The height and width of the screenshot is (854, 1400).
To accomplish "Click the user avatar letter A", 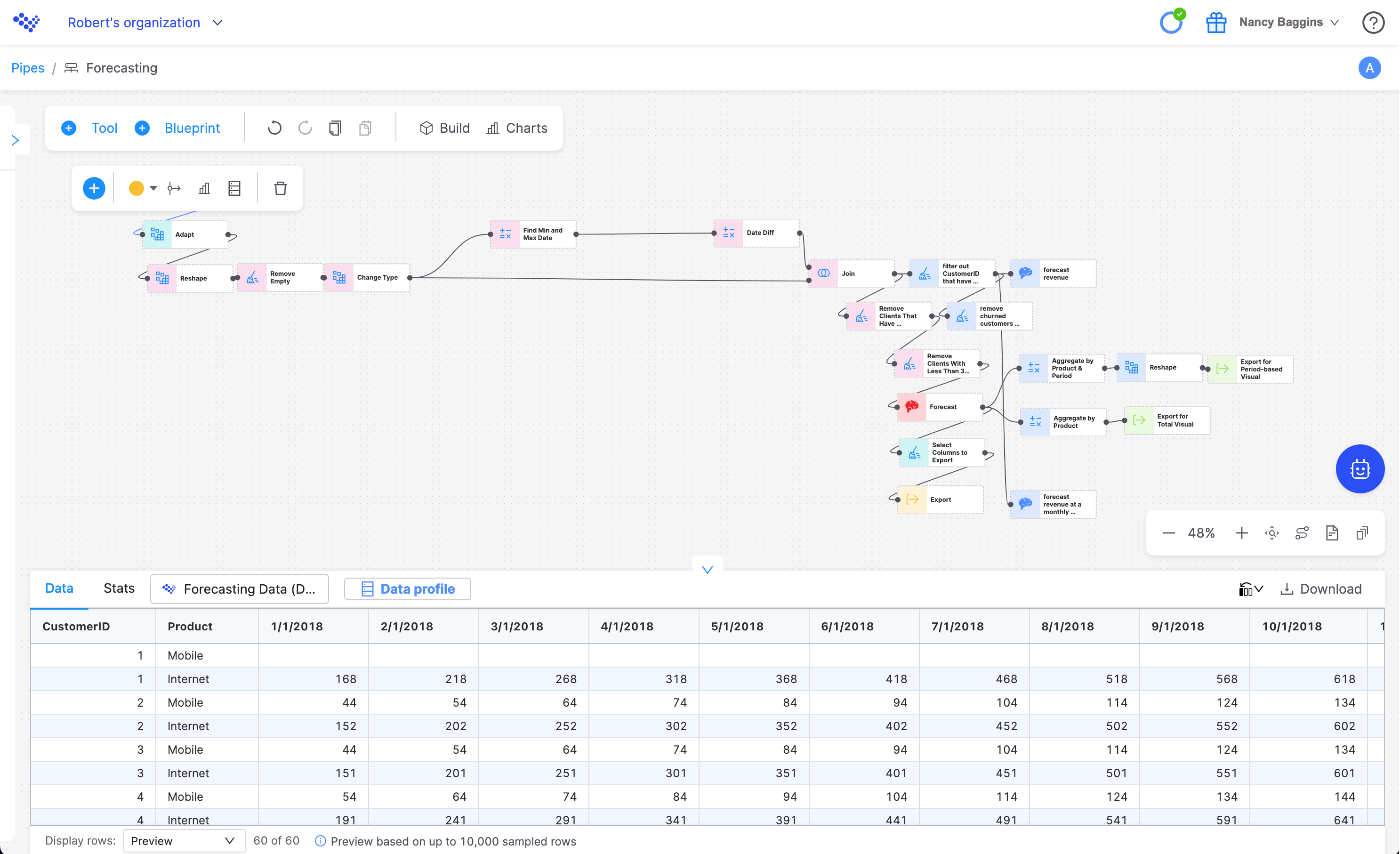I will click(x=1369, y=68).
